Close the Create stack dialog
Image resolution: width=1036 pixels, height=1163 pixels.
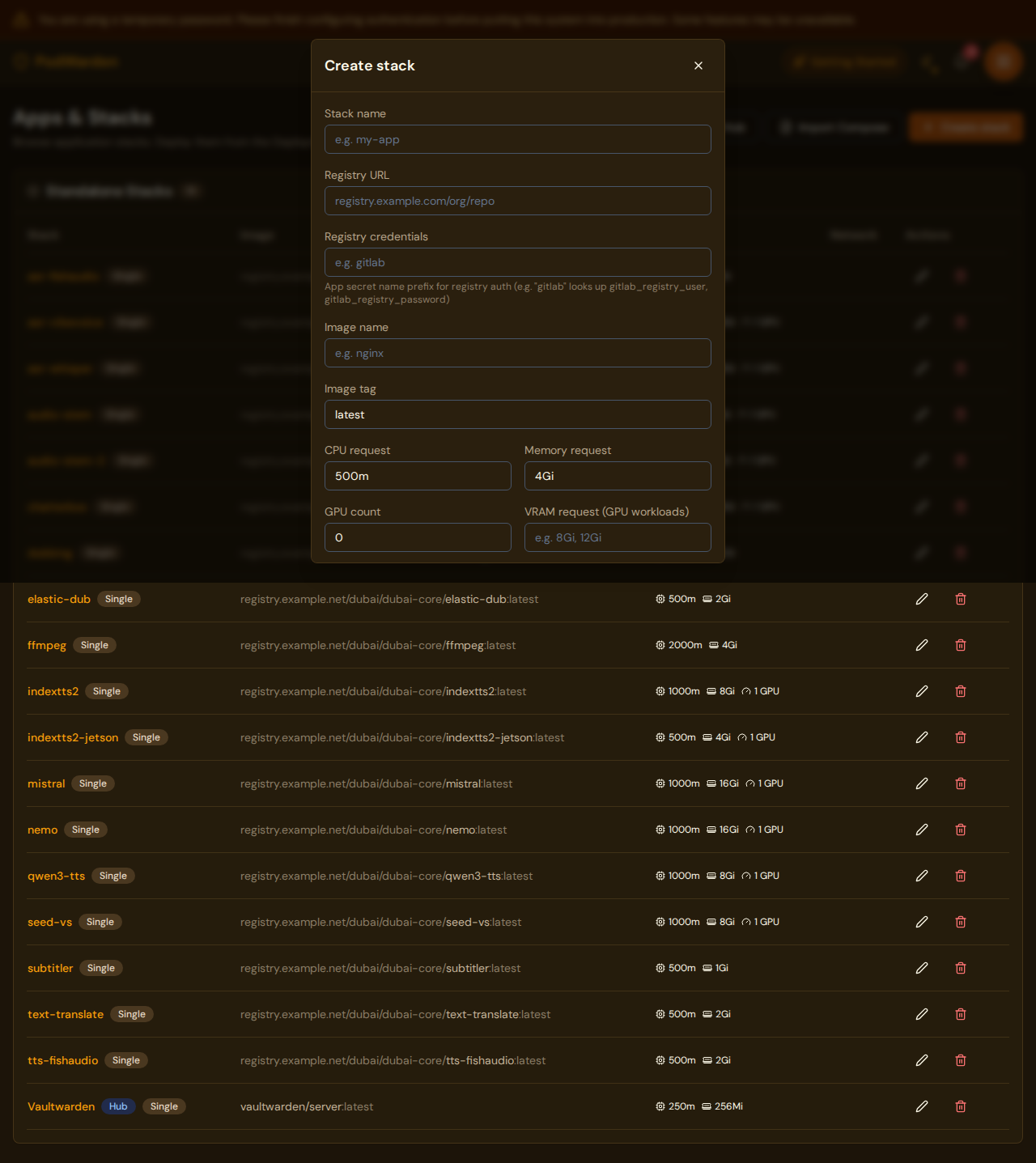(x=698, y=66)
